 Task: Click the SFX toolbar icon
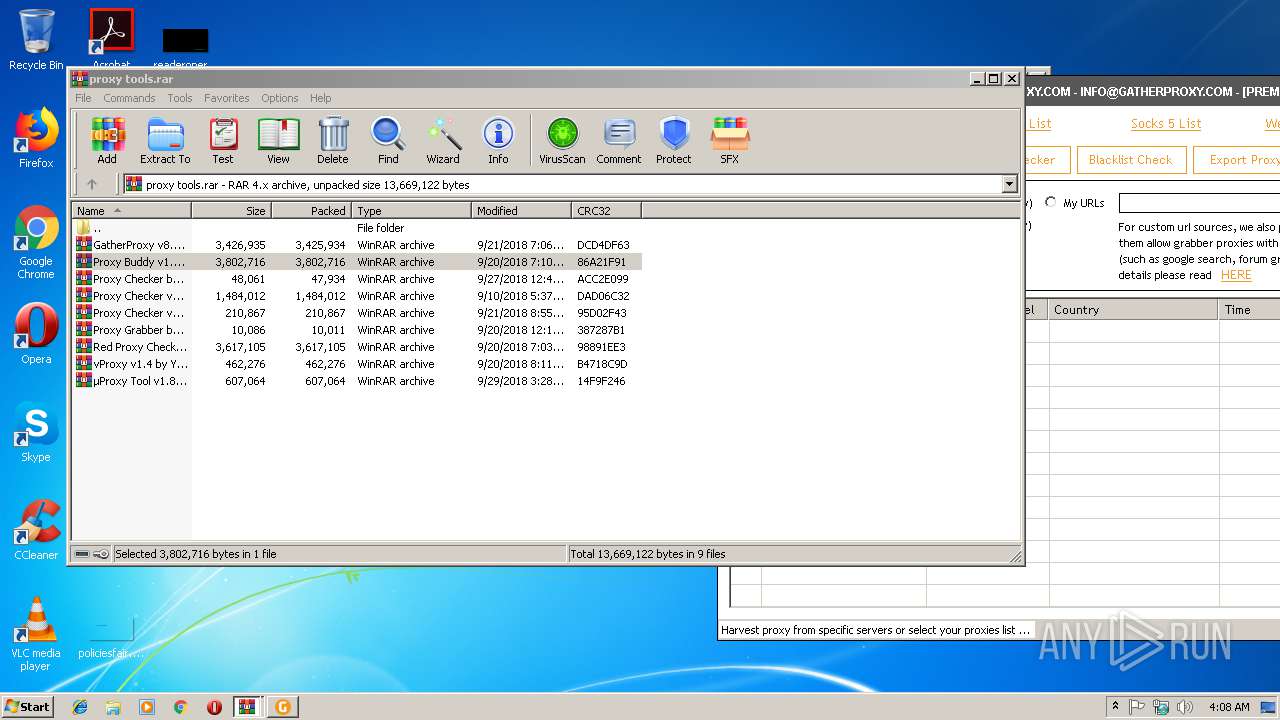(730, 140)
